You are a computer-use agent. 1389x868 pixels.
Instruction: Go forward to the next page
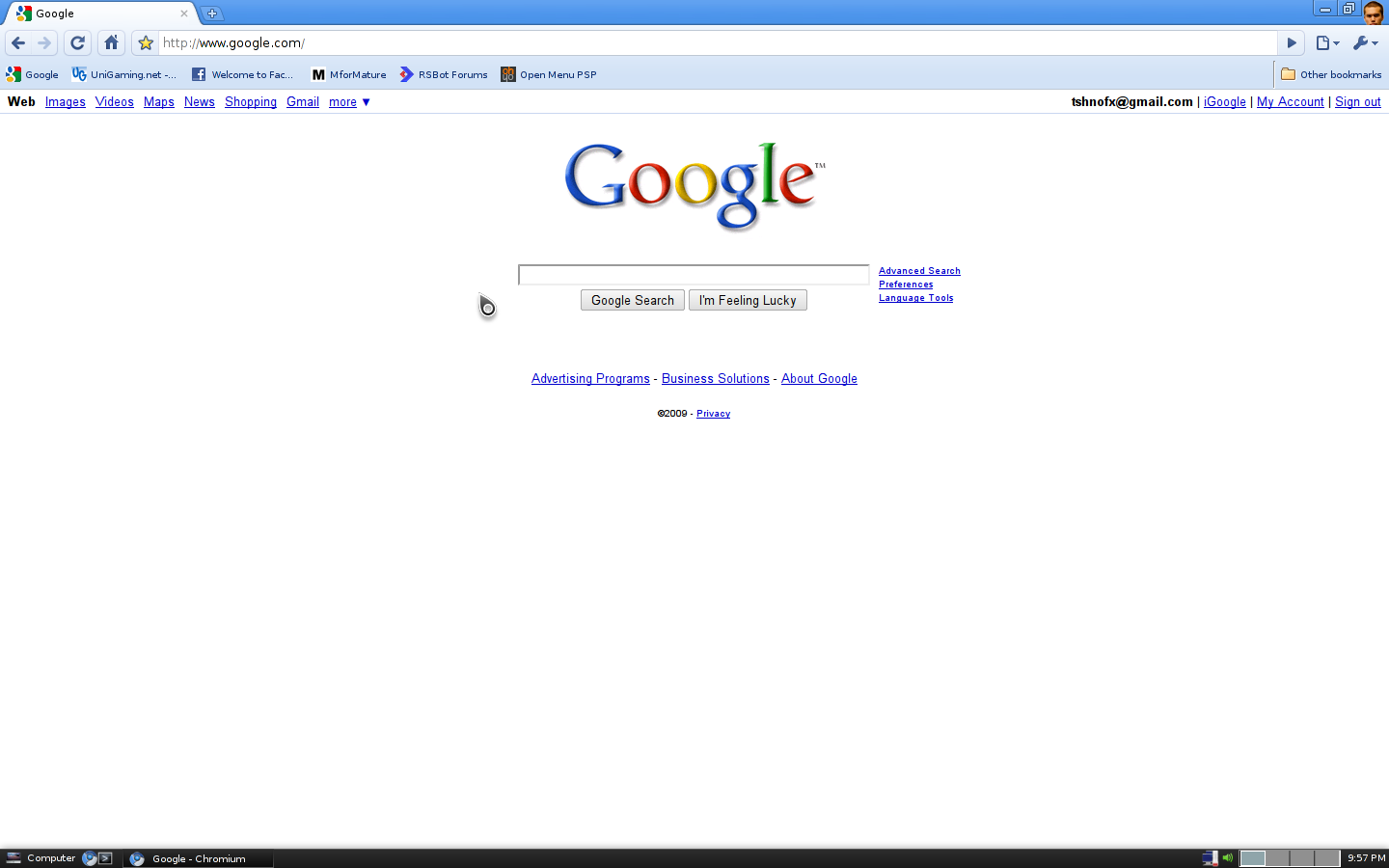coord(44,42)
